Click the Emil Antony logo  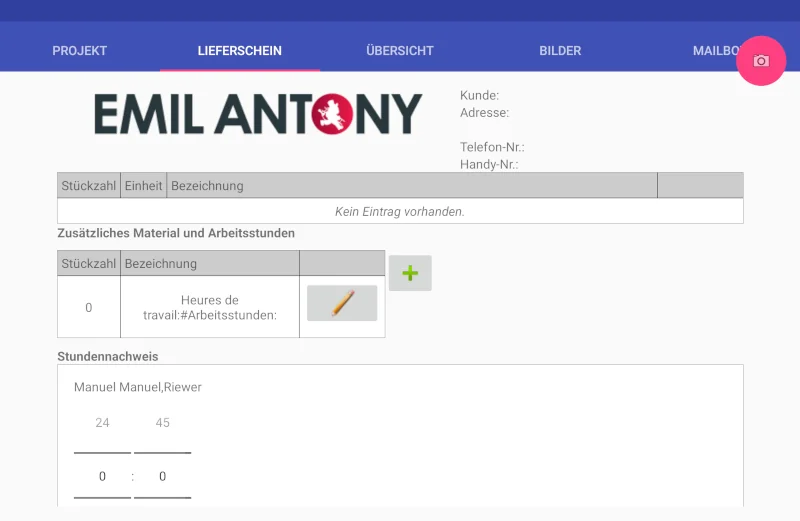point(258,114)
